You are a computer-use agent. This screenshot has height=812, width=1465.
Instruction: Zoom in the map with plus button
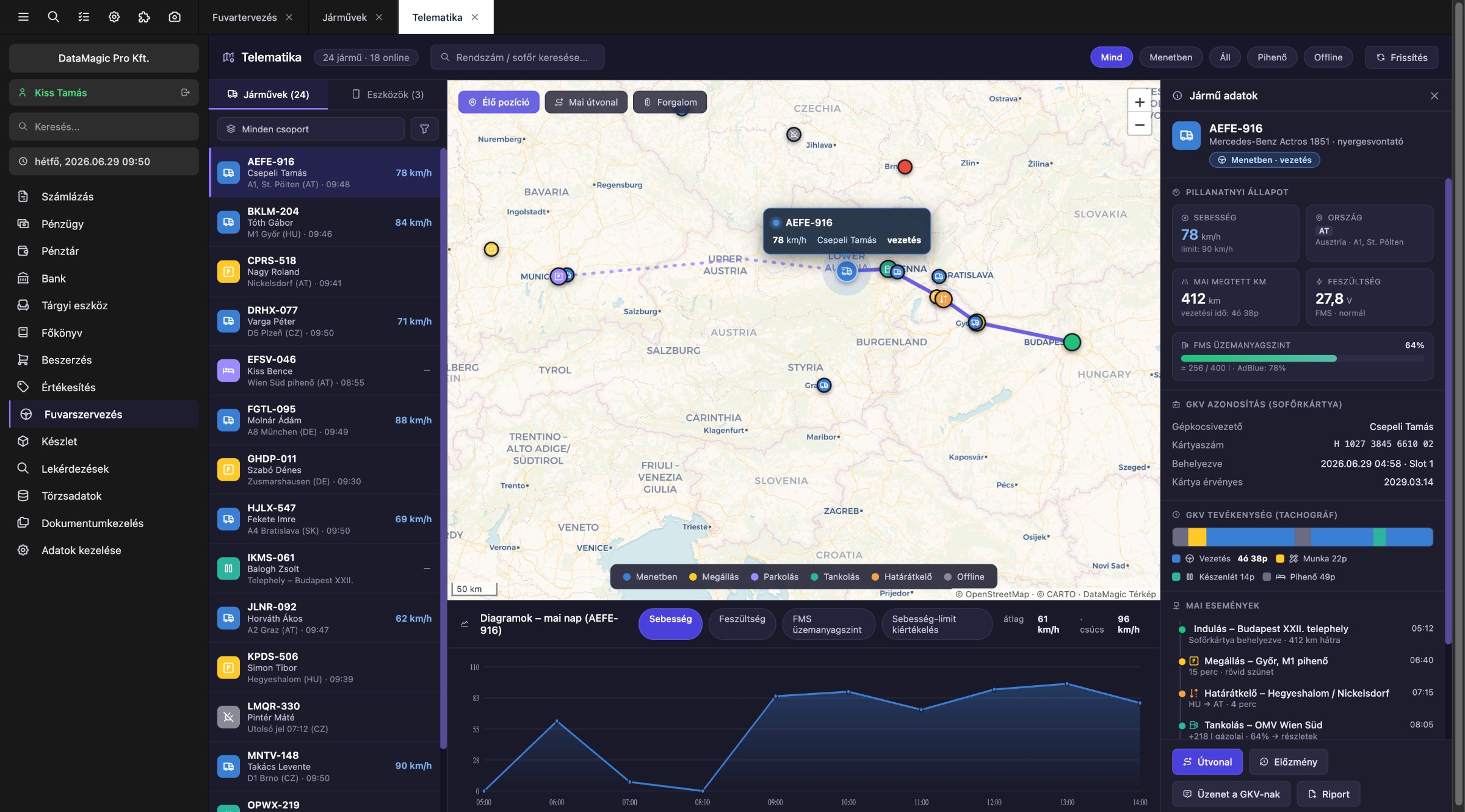click(1139, 102)
